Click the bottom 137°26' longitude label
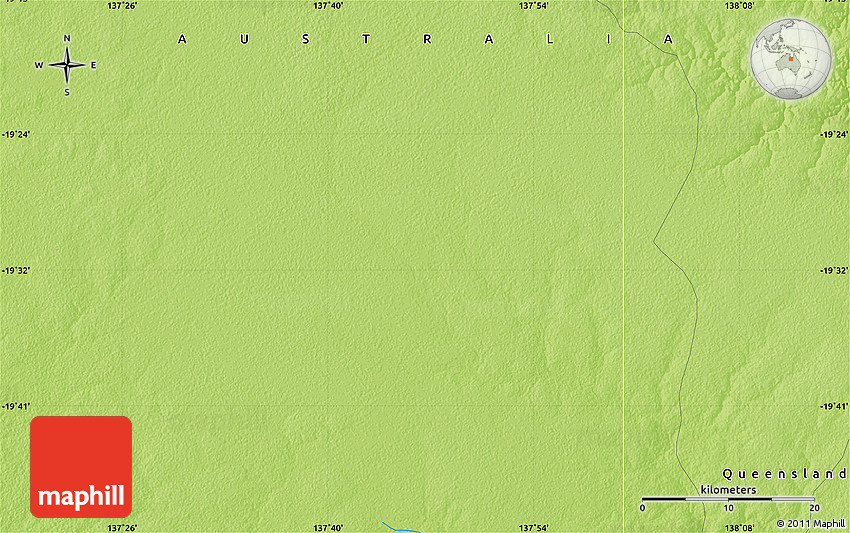This screenshot has width=850, height=533. [x=122, y=528]
